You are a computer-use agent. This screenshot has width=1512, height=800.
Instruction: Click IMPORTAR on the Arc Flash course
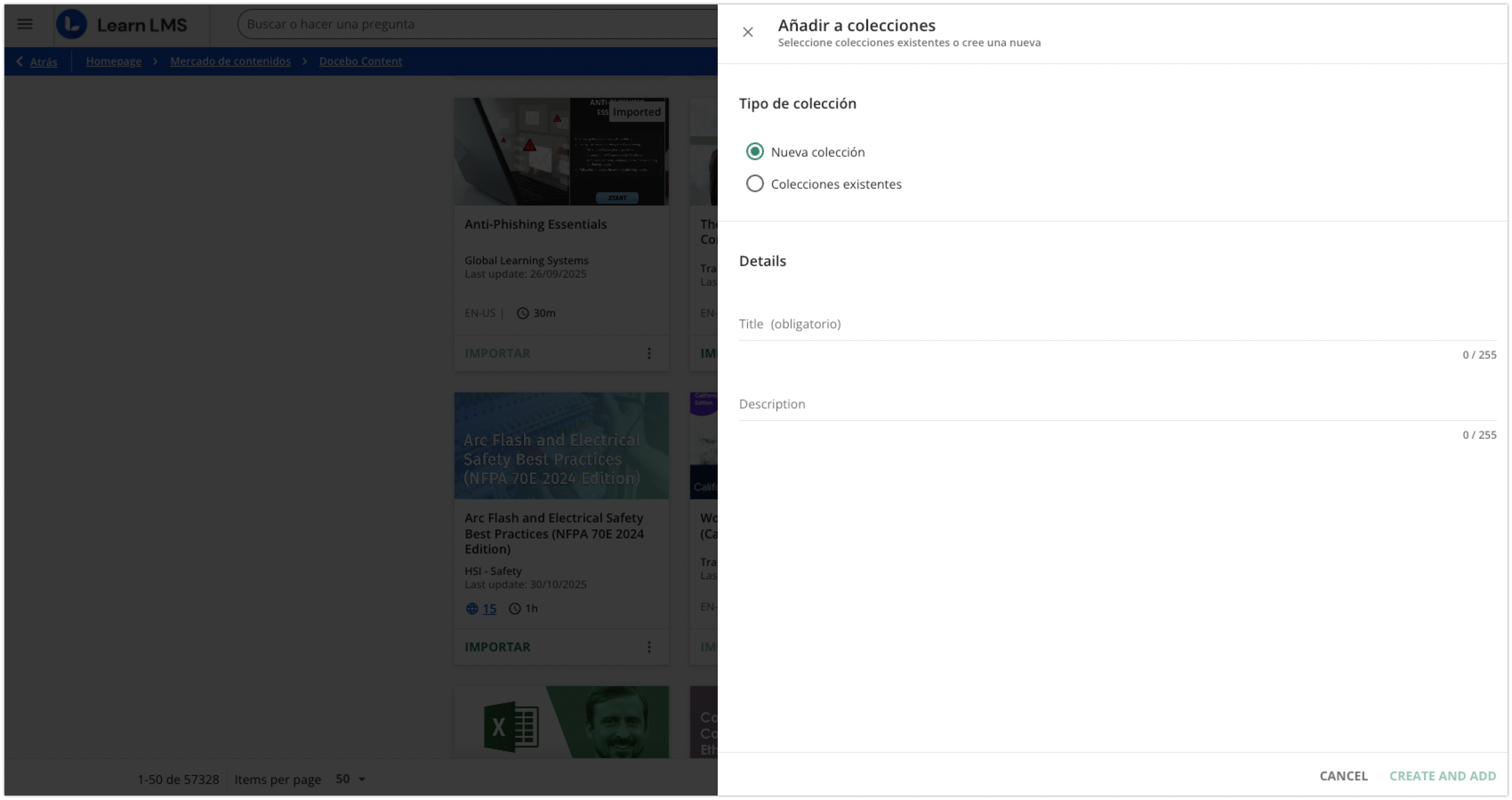coord(497,646)
